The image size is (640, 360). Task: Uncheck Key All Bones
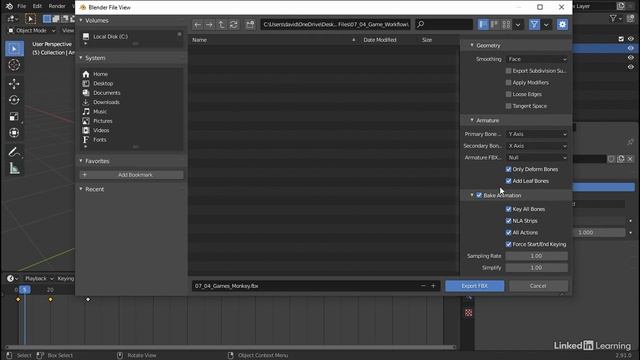(509, 209)
